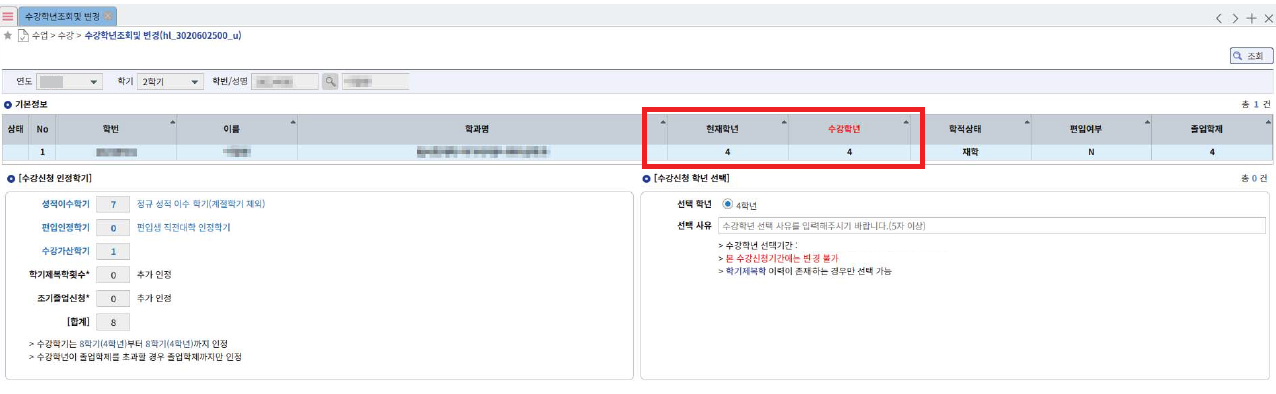The width and height of the screenshot is (1276, 394).
Task: Sort by 학적상태 column header
Action: coord(971,129)
